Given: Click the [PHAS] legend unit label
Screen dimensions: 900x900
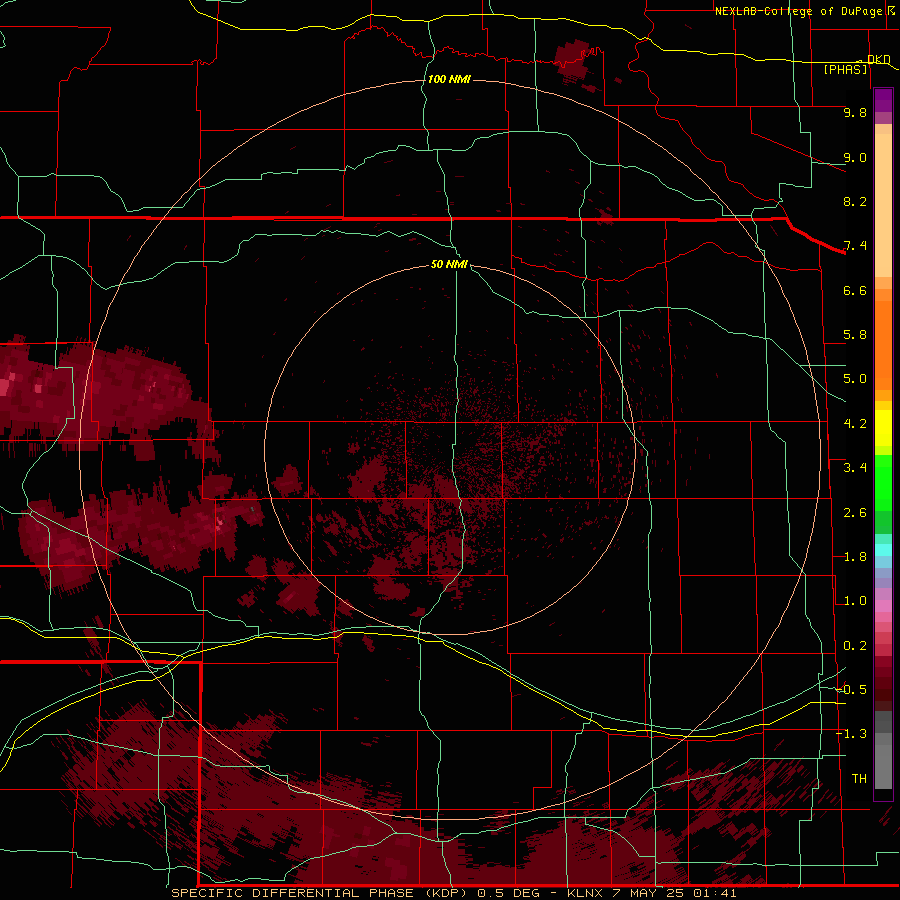Looking at the screenshot, I should tap(845, 69).
